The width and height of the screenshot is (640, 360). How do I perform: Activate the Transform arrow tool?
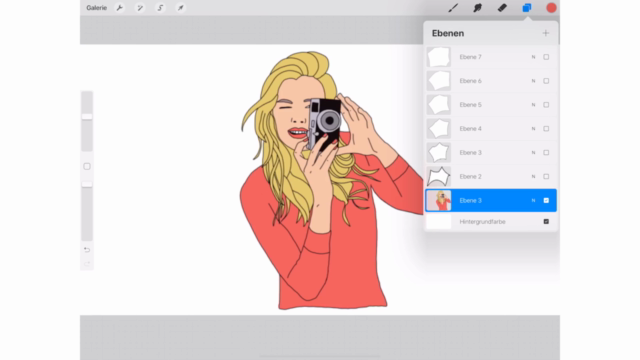click(x=180, y=8)
